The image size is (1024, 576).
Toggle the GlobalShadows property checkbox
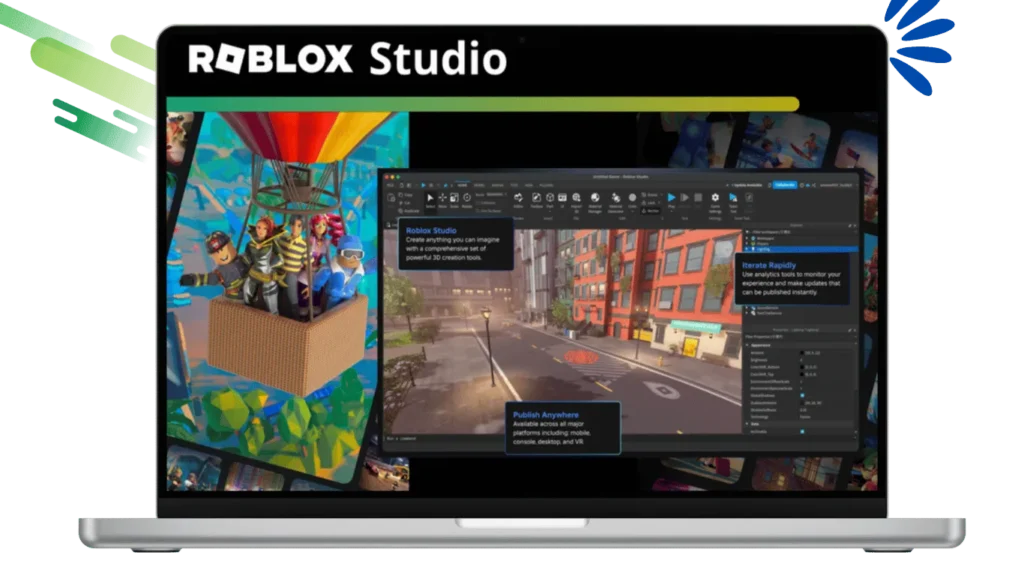pyautogui.click(x=803, y=395)
